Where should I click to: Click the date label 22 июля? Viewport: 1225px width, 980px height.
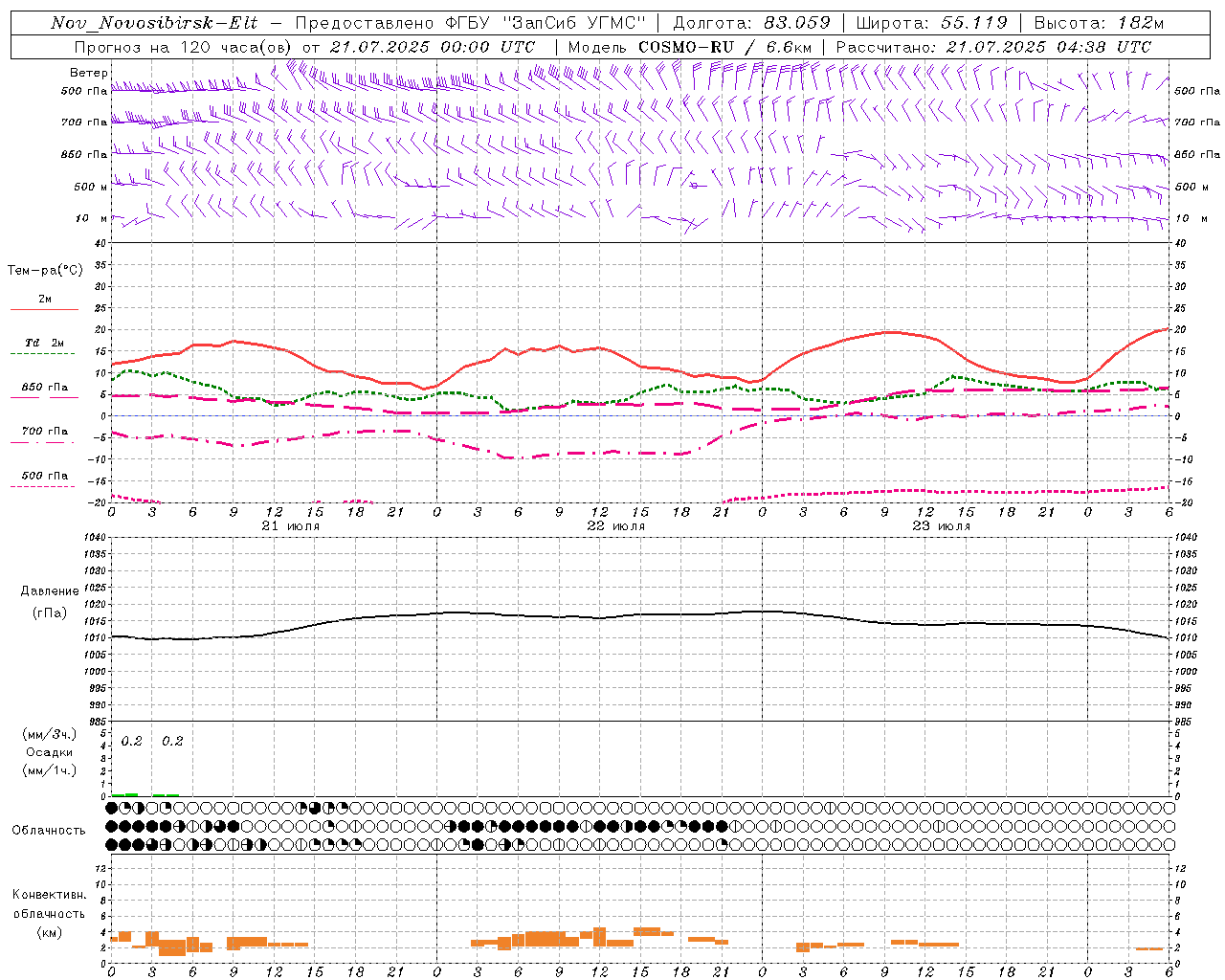coord(616,526)
